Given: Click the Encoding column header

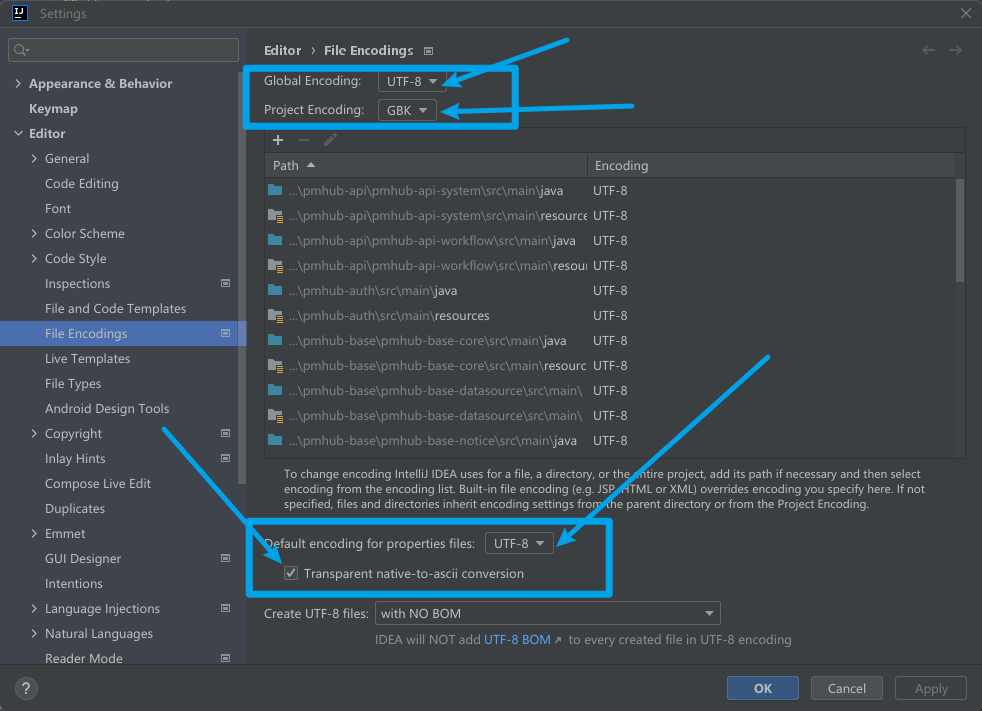Looking at the screenshot, I should click(771, 165).
